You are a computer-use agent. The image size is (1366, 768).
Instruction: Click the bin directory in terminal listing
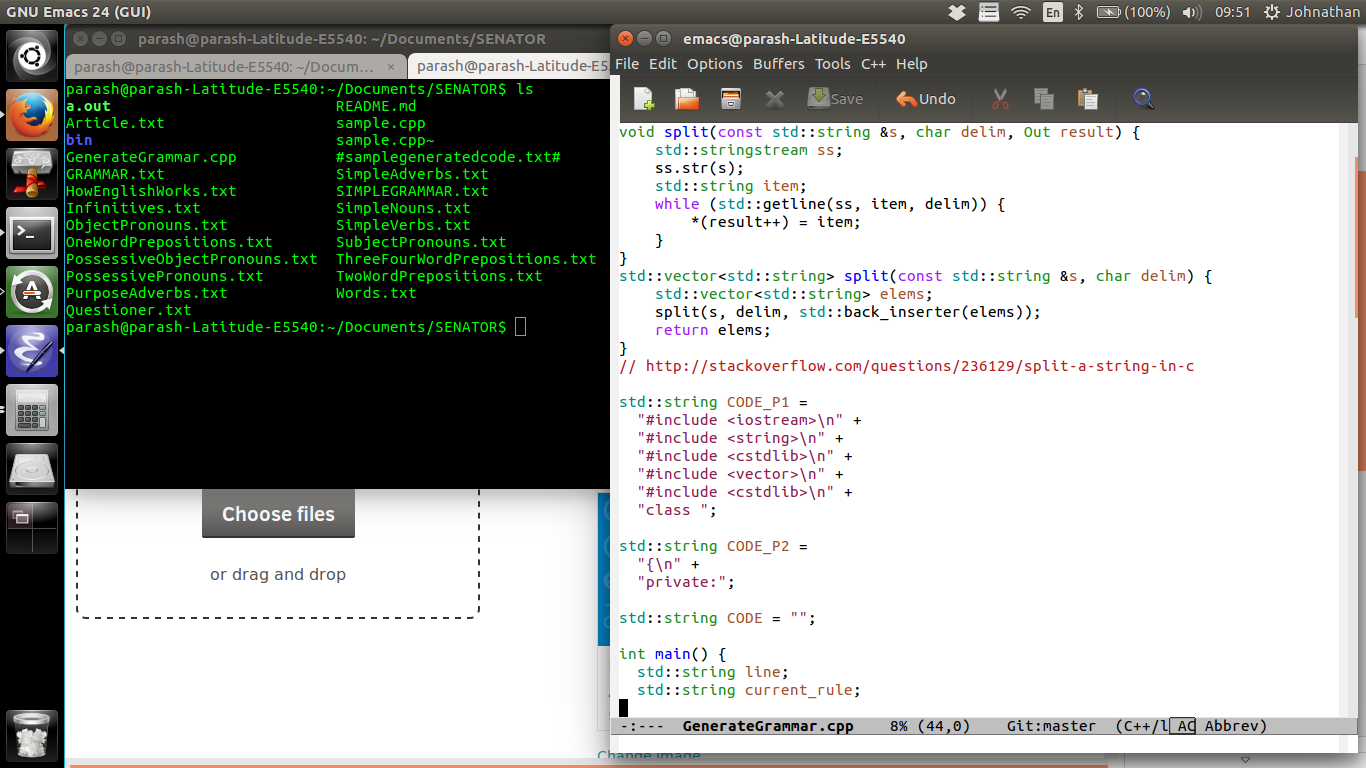click(x=79, y=140)
